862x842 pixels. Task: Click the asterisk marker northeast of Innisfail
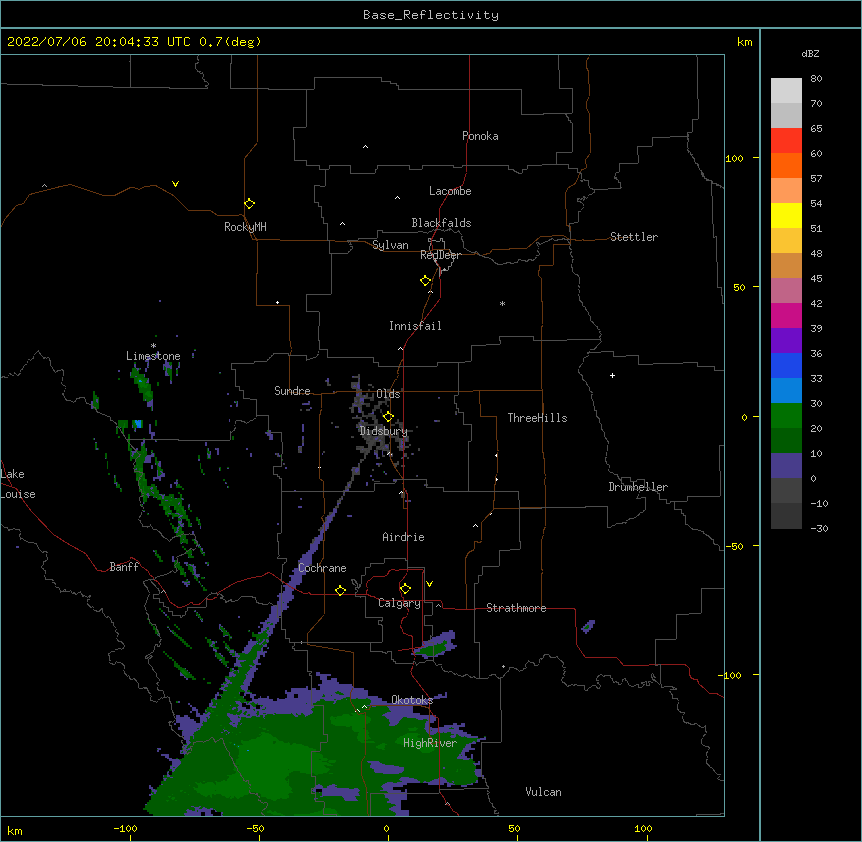[502, 304]
